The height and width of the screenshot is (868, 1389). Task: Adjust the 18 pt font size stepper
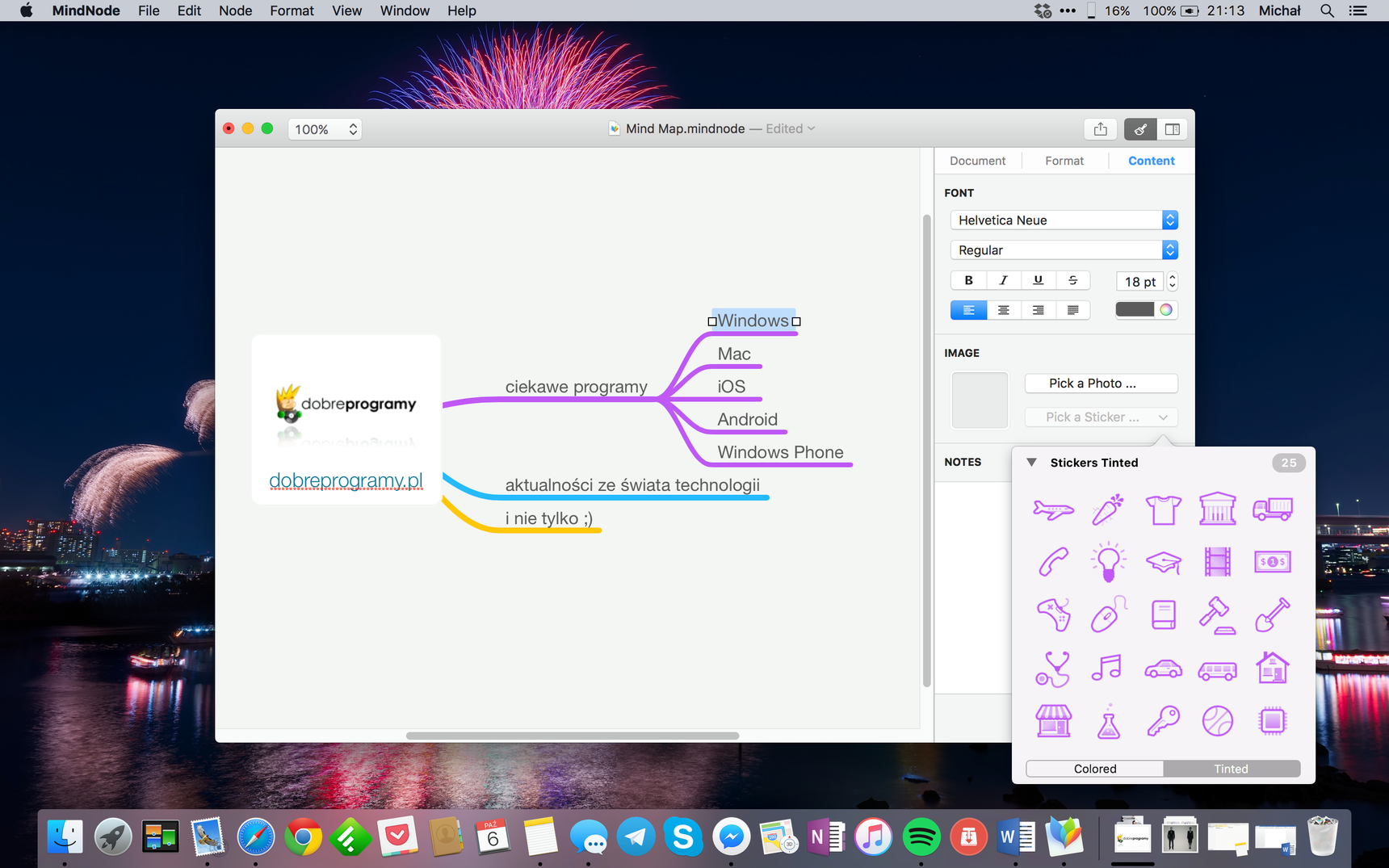(x=1173, y=281)
